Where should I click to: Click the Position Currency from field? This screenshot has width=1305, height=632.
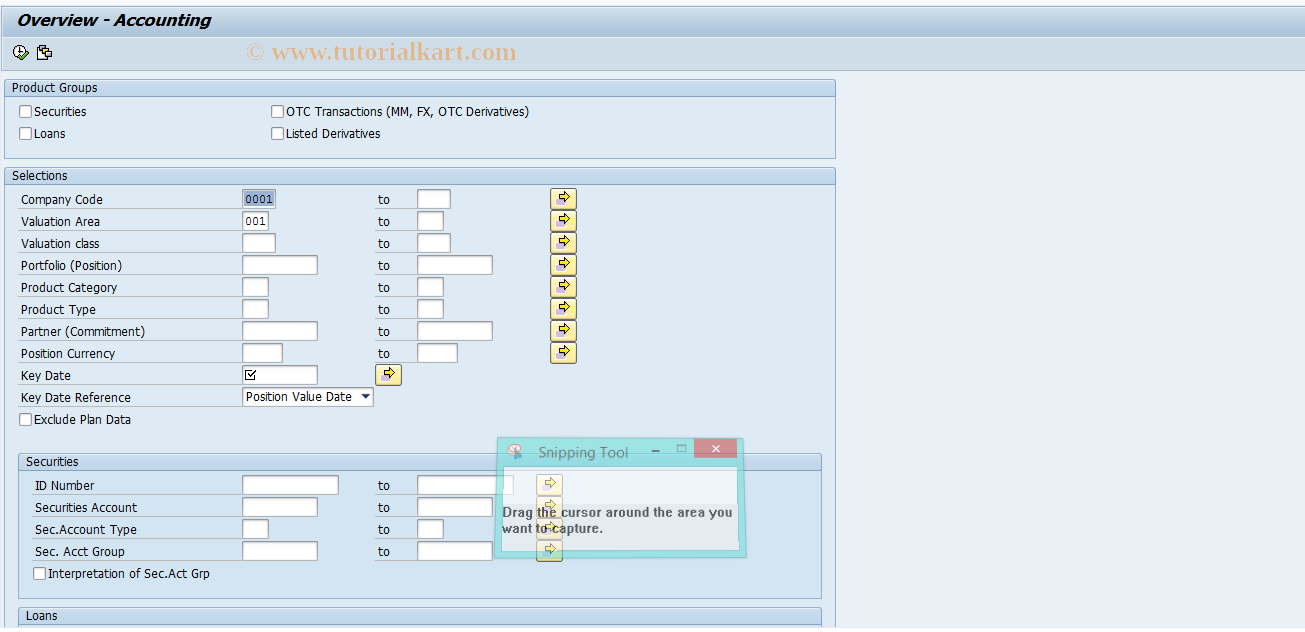pos(262,353)
